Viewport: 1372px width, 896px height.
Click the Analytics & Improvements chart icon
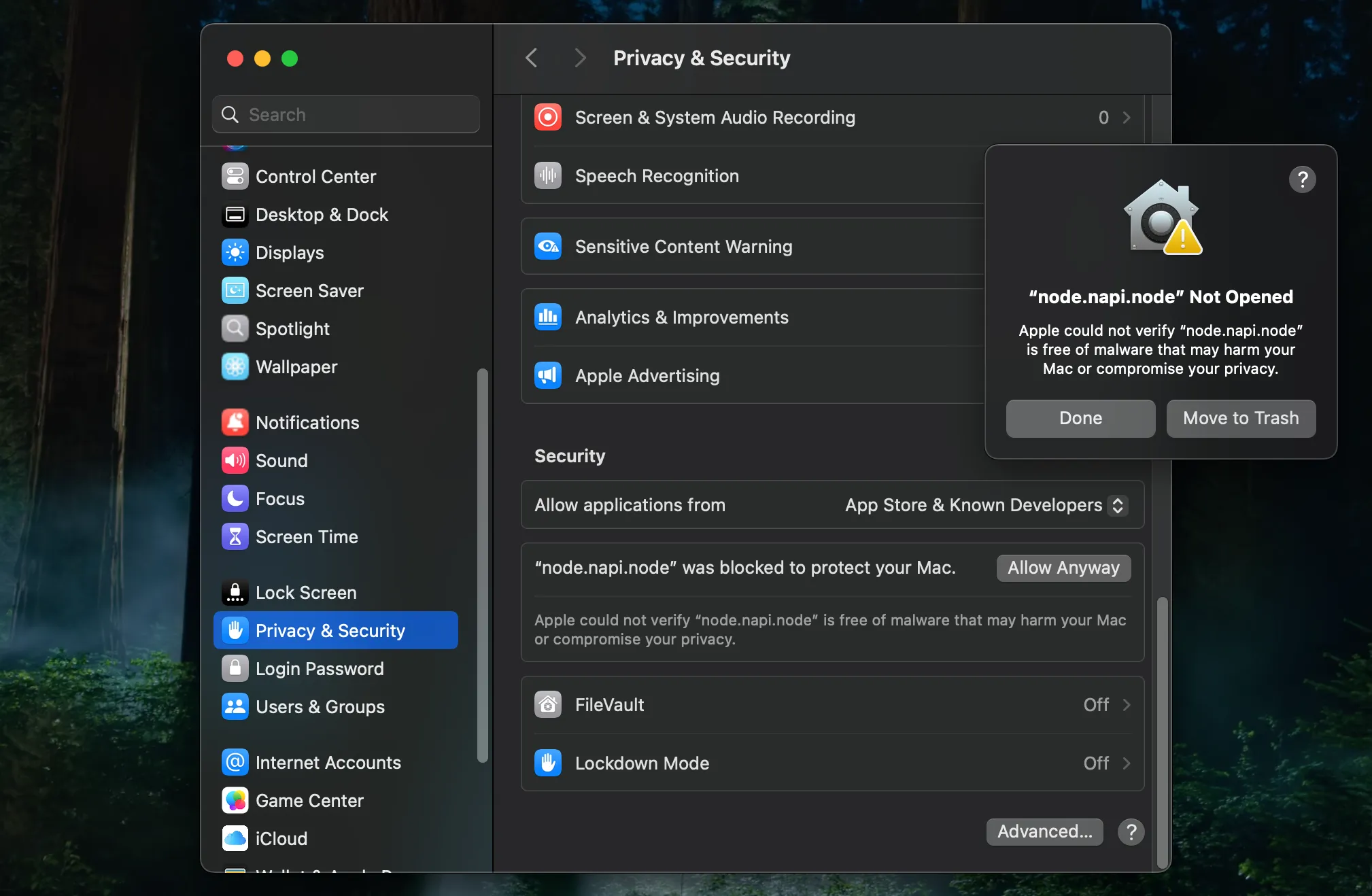point(547,317)
